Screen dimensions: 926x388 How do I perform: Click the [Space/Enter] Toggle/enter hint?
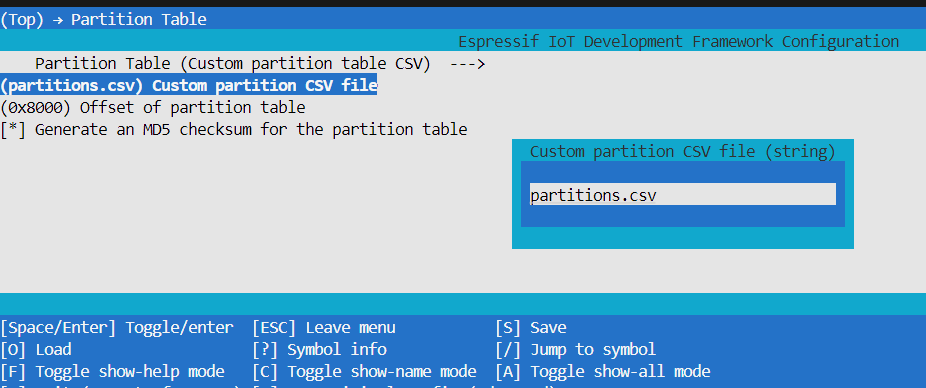[117, 327]
